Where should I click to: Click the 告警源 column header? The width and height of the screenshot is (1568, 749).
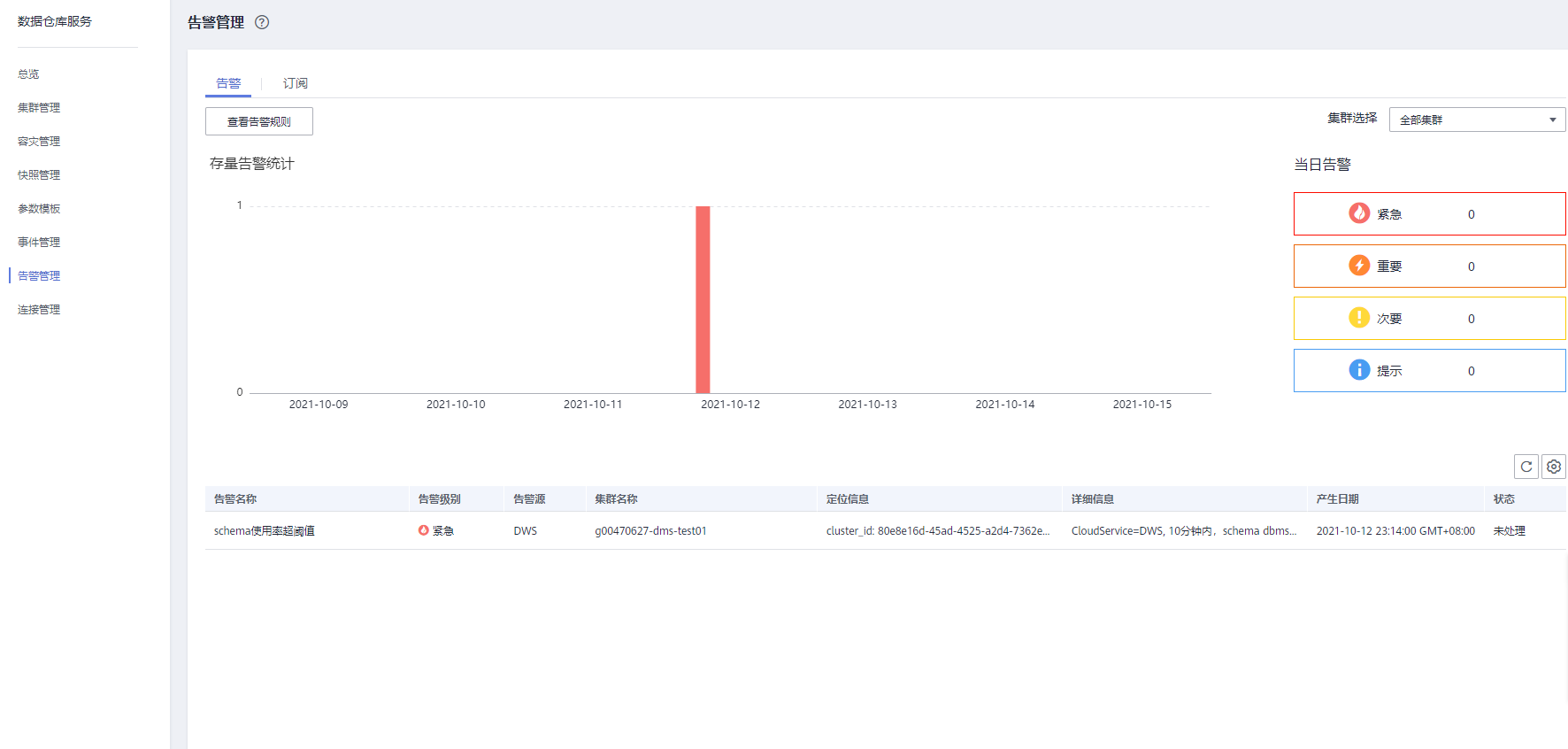tap(529, 499)
